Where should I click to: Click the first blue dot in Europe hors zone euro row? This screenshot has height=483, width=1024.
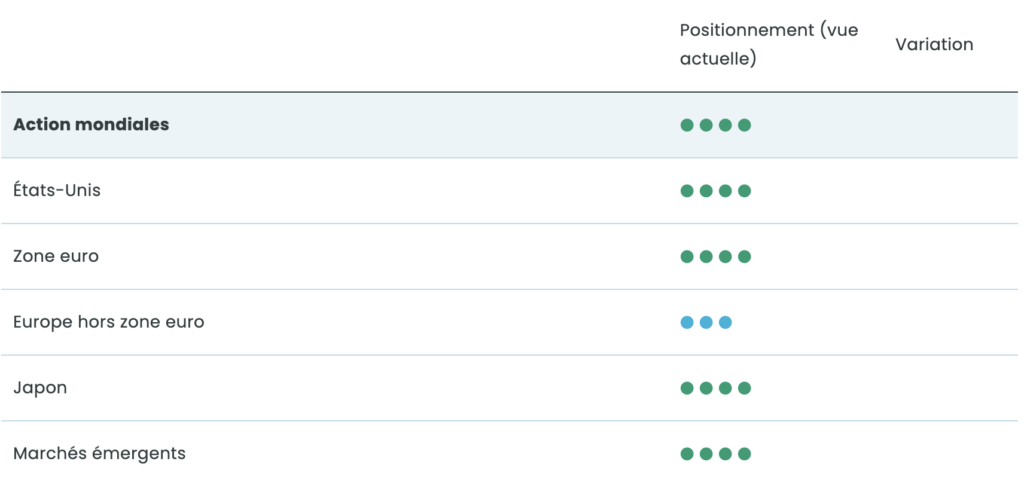(x=687, y=322)
